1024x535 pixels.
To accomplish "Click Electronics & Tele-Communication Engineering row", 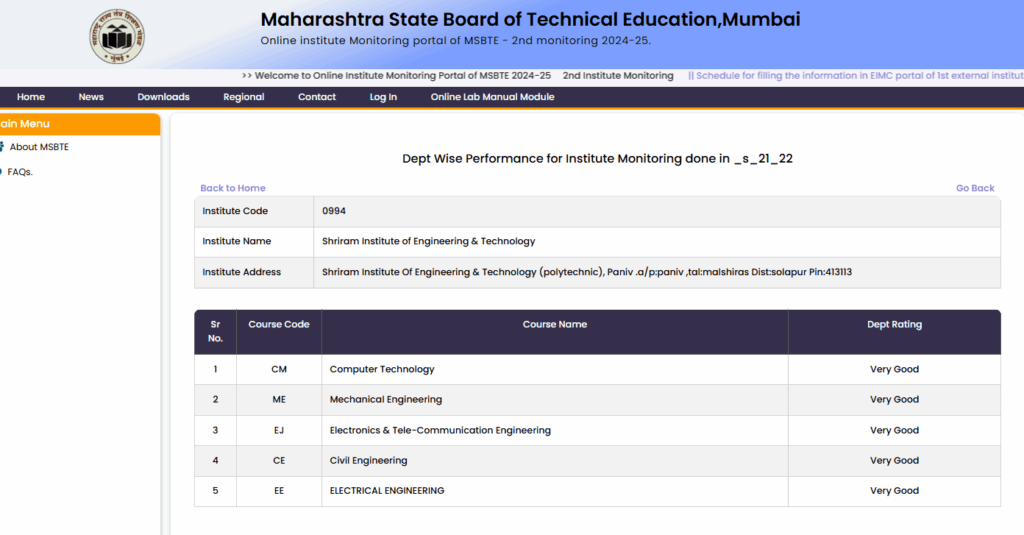I will click(x=440, y=430).
